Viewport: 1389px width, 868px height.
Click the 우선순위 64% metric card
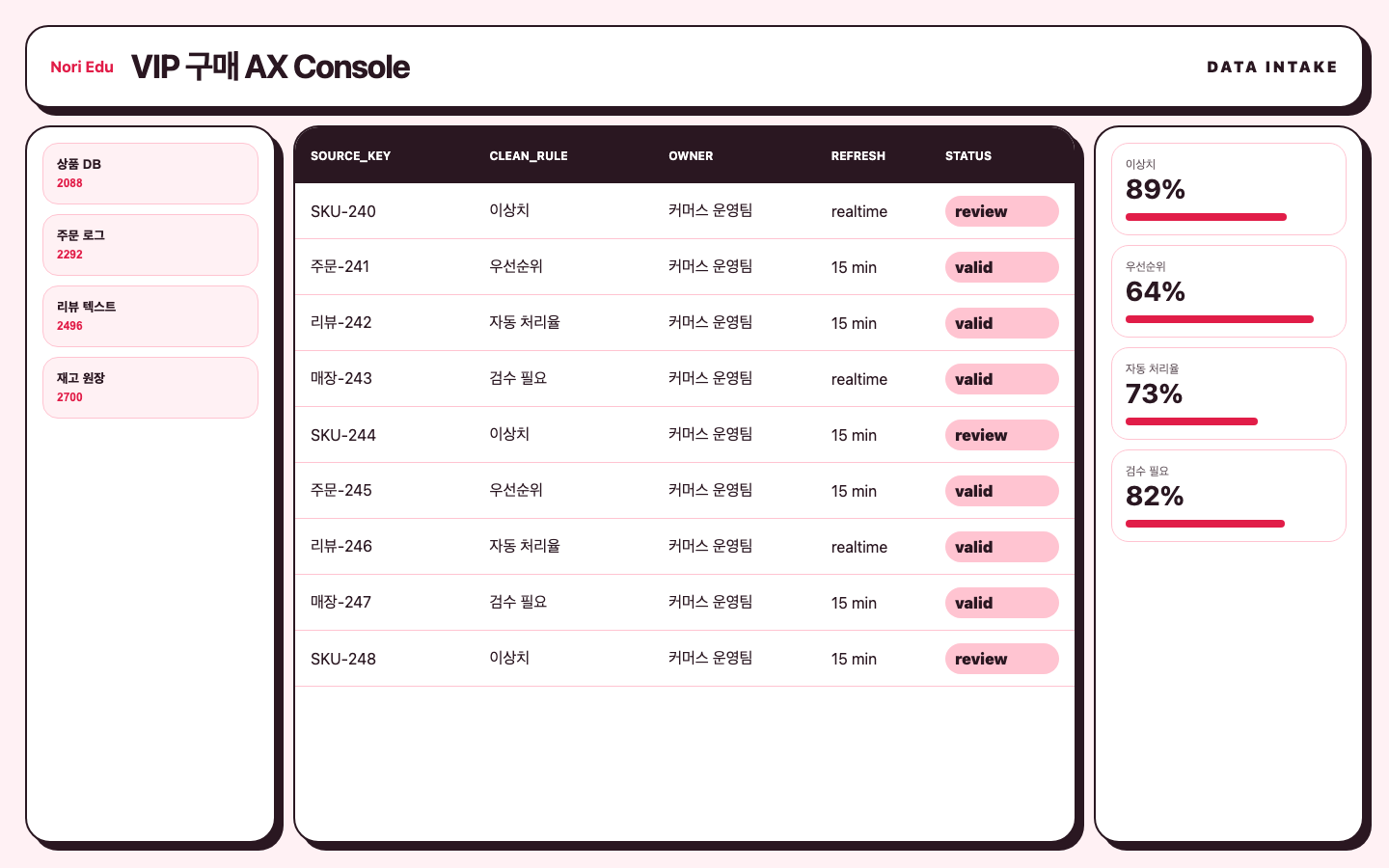tap(1229, 291)
